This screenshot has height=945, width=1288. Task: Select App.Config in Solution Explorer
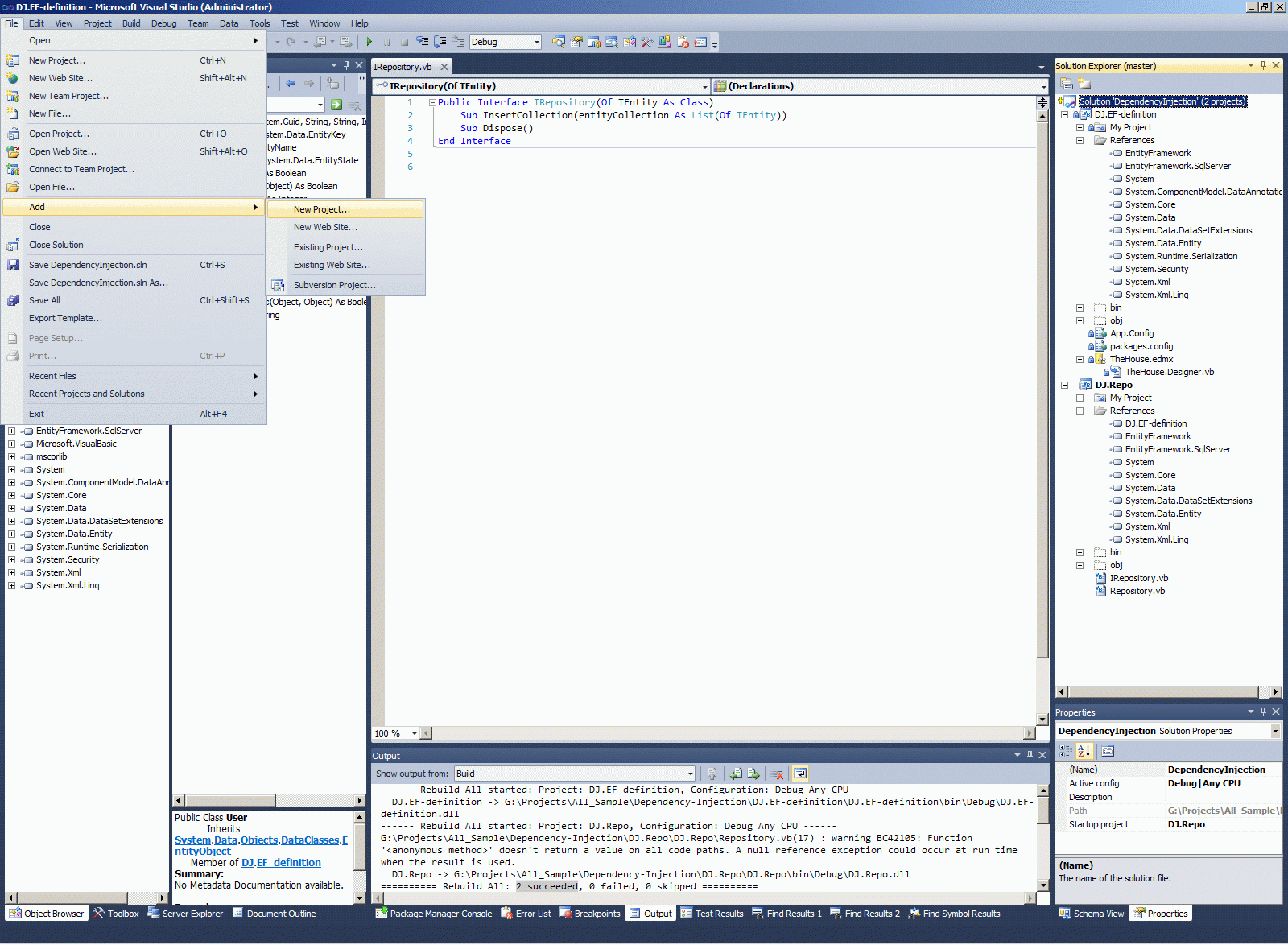coord(1131,333)
